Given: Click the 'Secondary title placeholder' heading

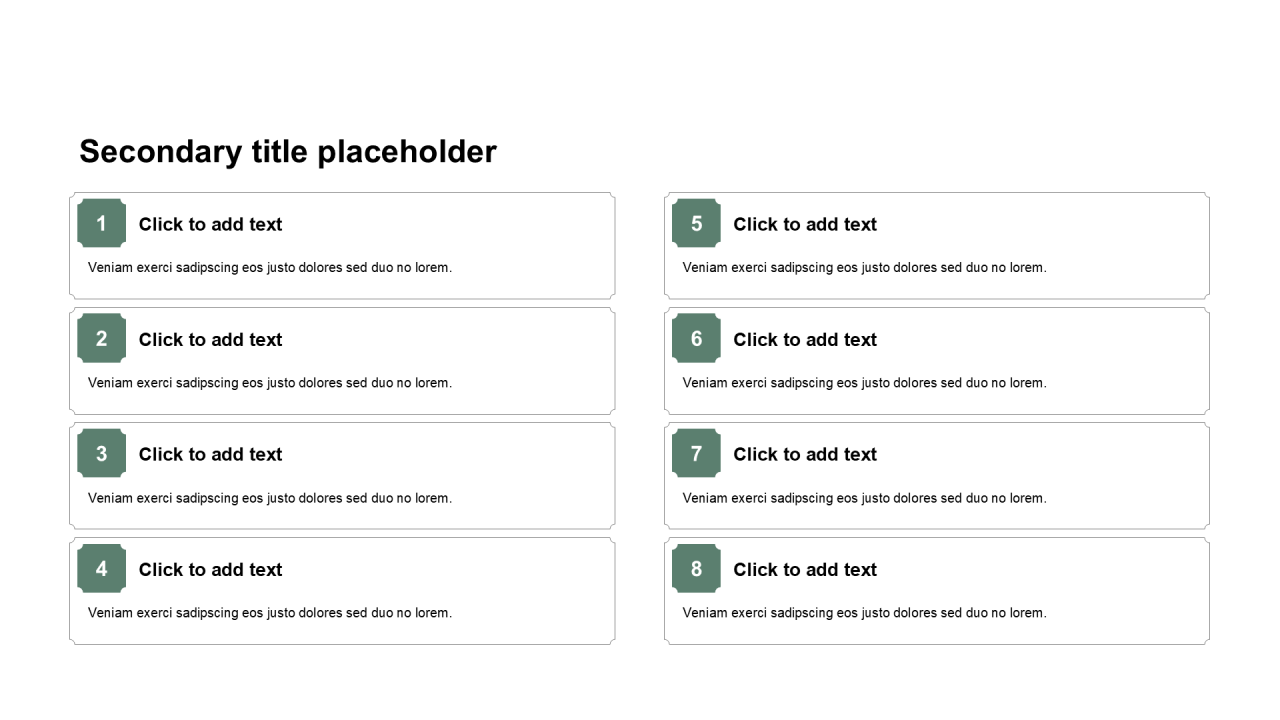Looking at the screenshot, I should [x=288, y=151].
